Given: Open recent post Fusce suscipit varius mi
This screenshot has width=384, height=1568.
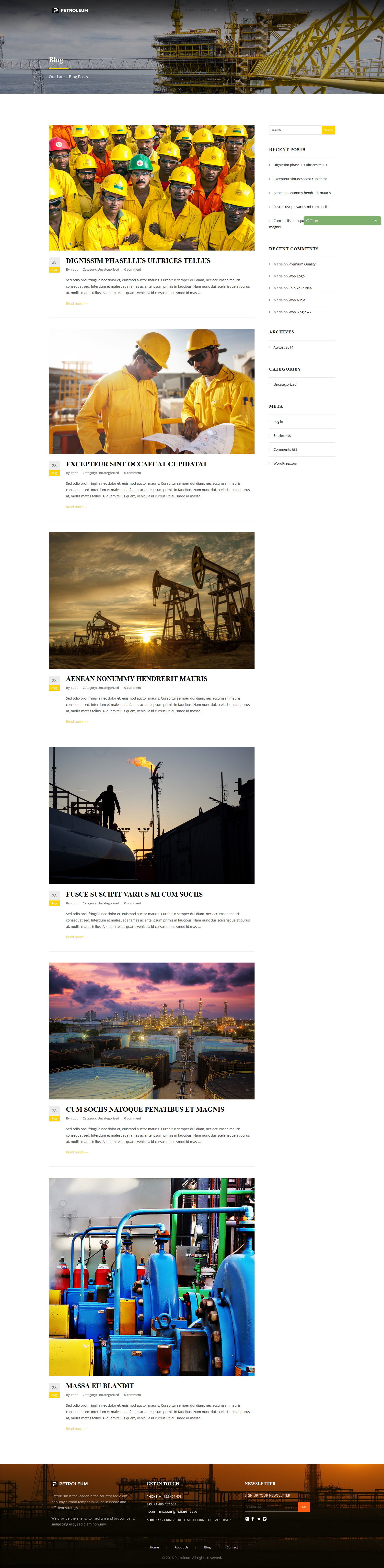Looking at the screenshot, I should coord(301,207).
